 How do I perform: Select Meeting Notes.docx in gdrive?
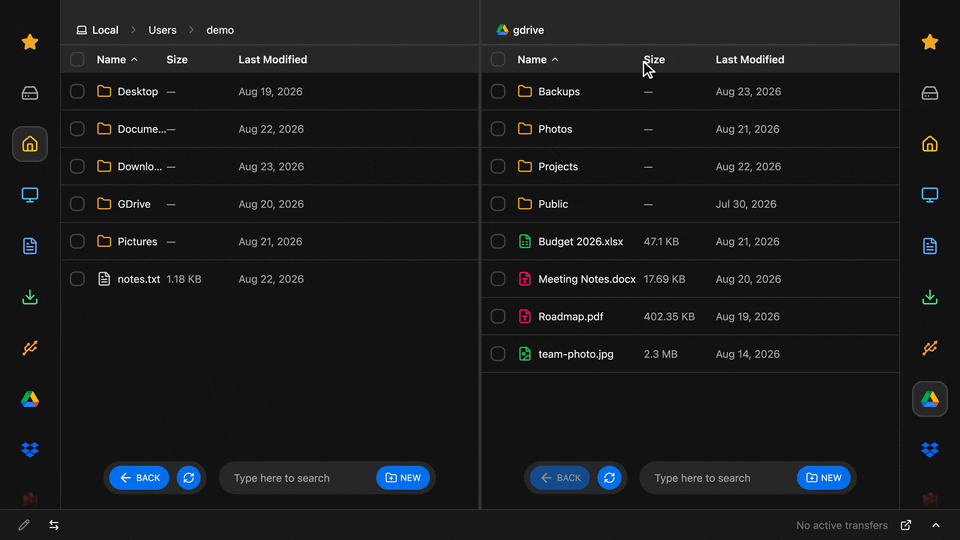[x=691, y=279]
